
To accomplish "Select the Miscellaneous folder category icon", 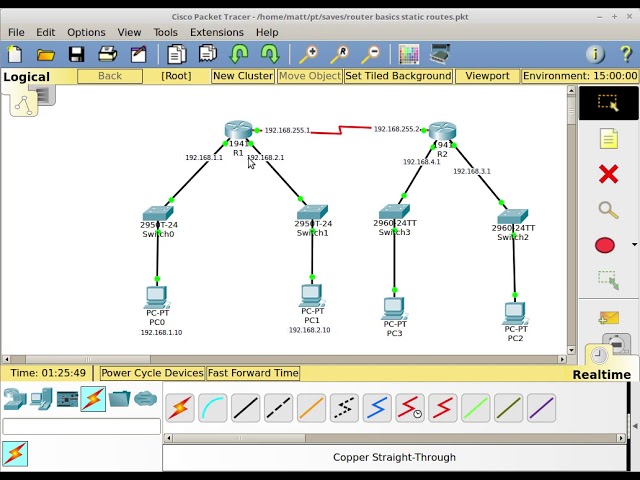I will (120, 399).
